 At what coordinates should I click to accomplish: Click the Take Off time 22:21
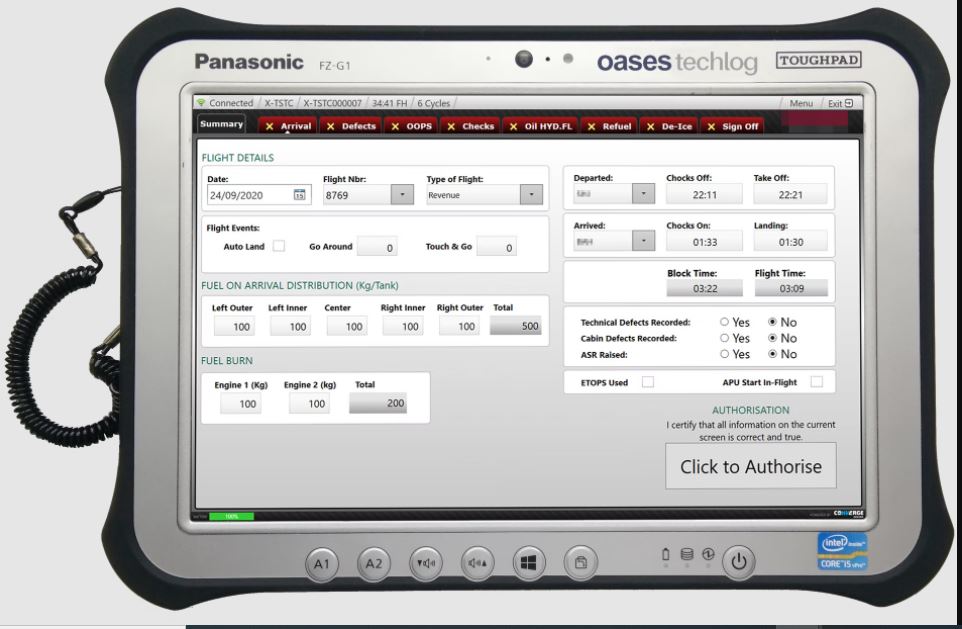790,194
